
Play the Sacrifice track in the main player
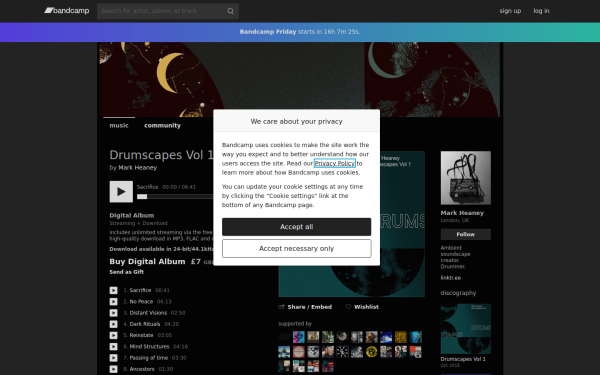121,191
